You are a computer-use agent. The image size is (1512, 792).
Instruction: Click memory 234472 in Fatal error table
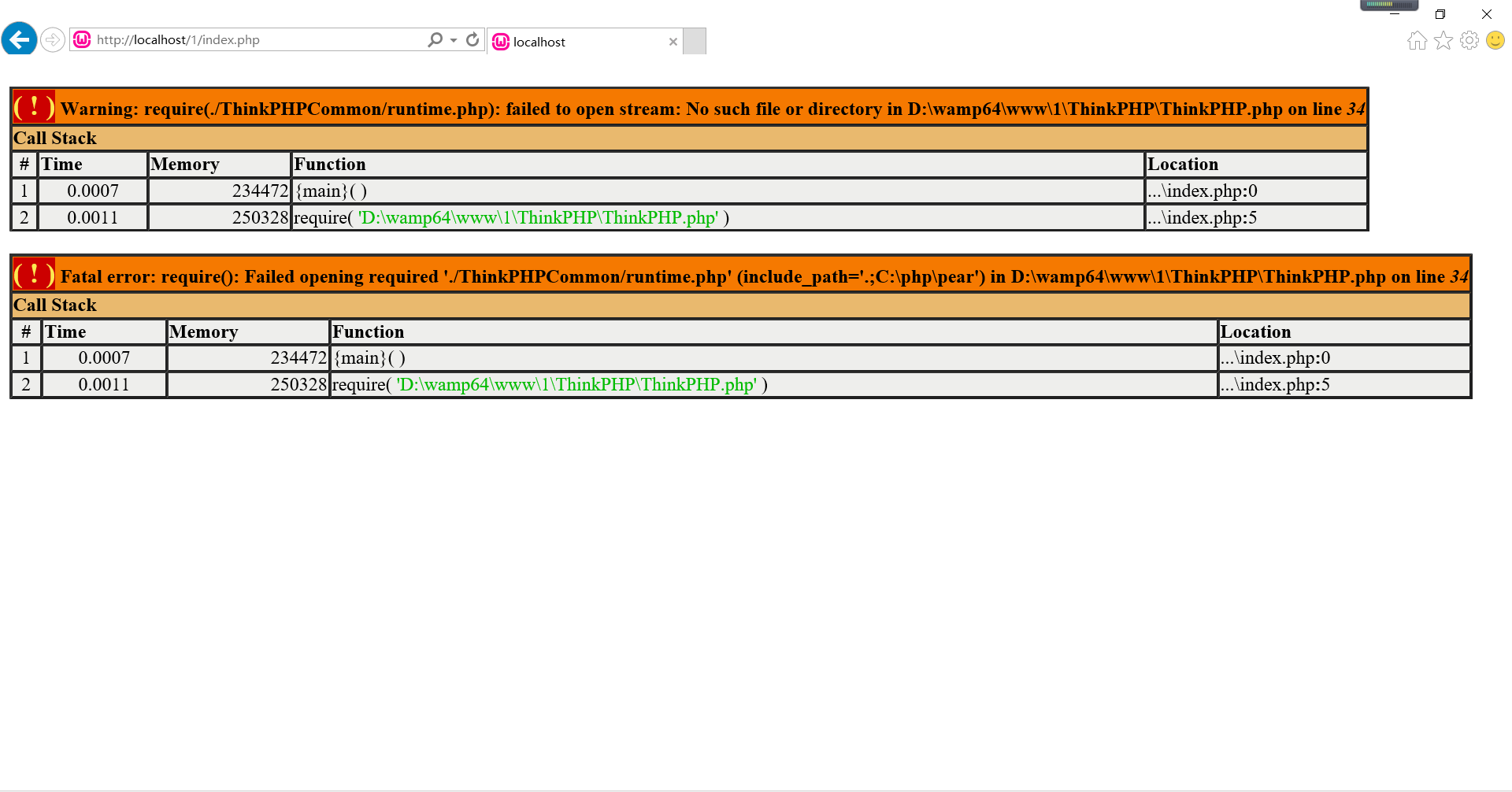click(298, 357)
